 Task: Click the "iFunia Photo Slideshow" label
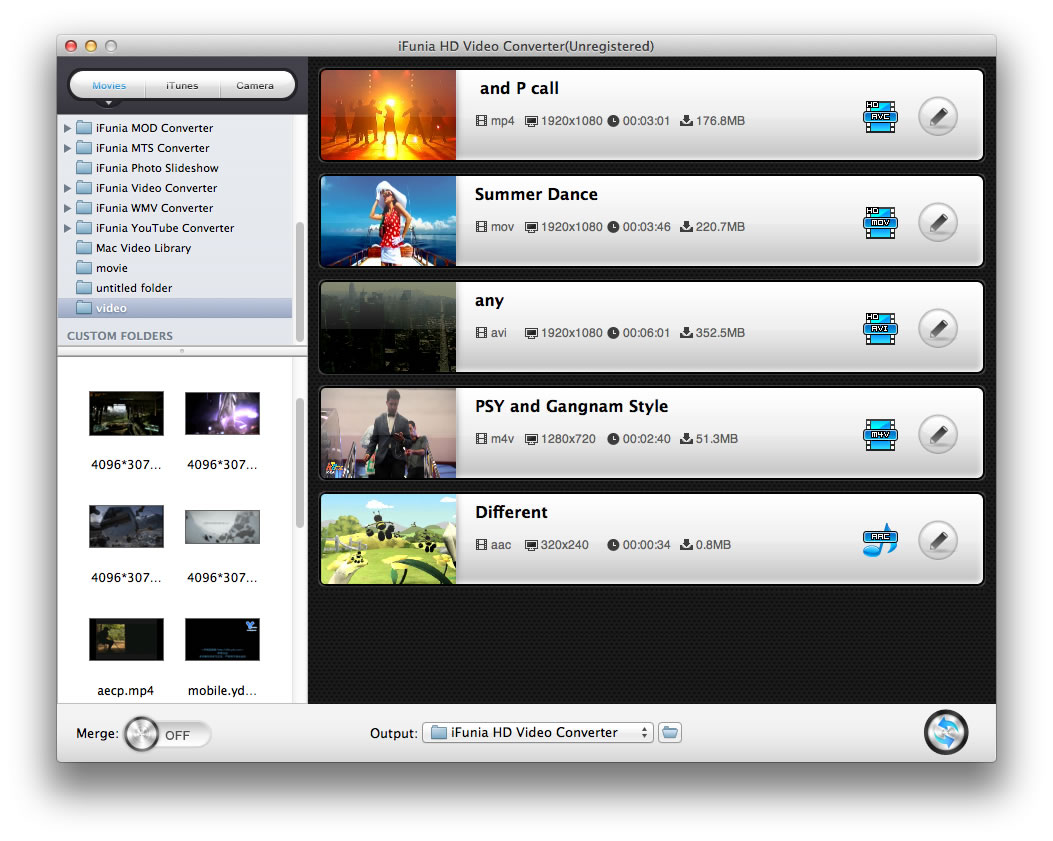(157, 168)
